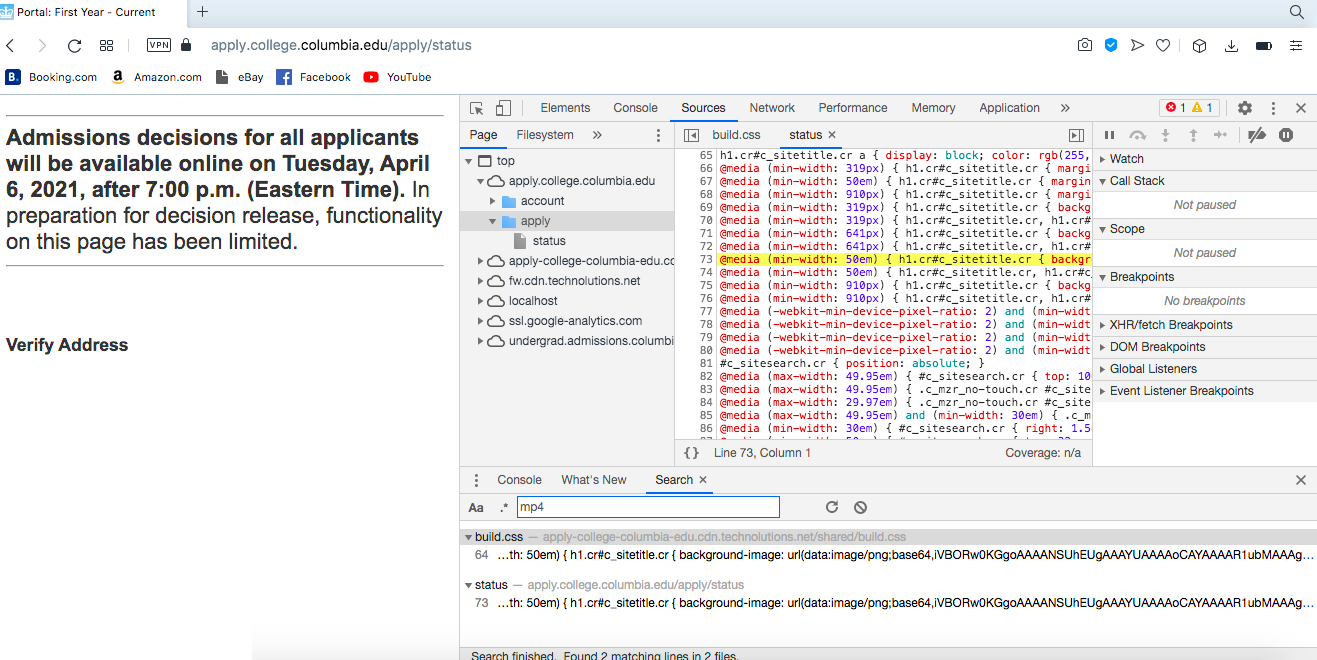This screenshot has width=1317, height=660.
Task: Open DevTools settings gear
Action: 1245,108
